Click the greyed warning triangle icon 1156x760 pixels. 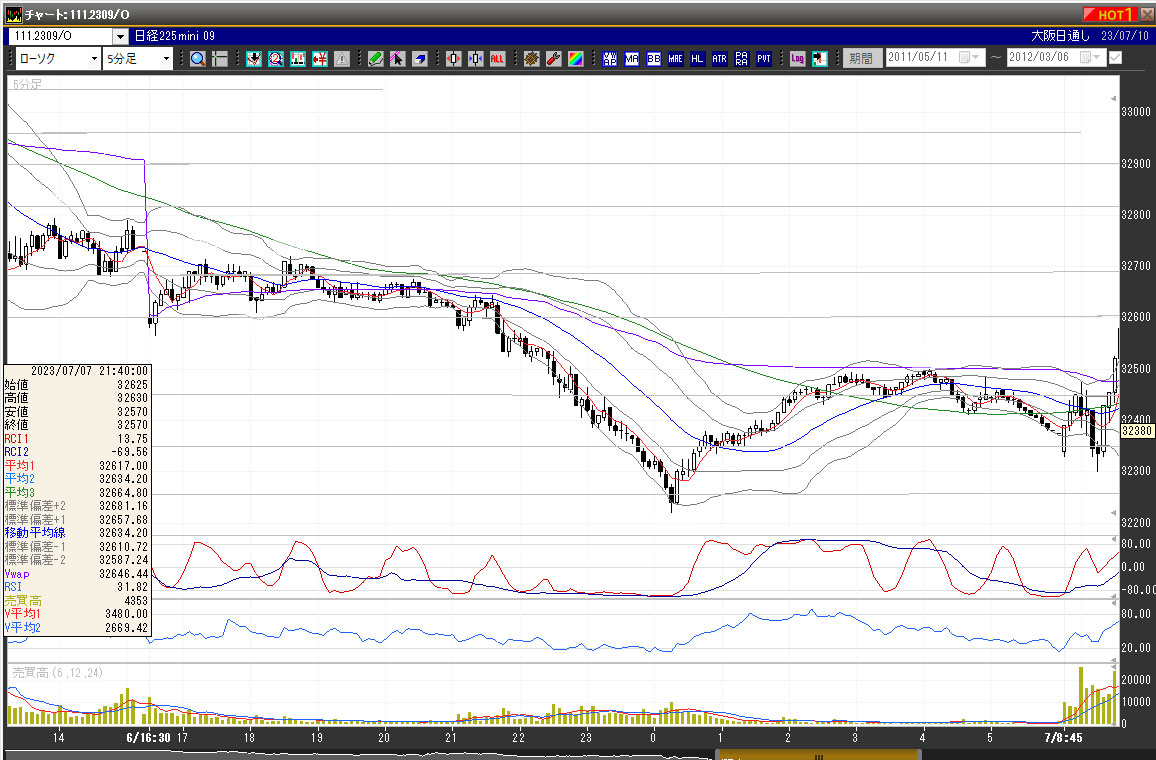coord(341,59)
